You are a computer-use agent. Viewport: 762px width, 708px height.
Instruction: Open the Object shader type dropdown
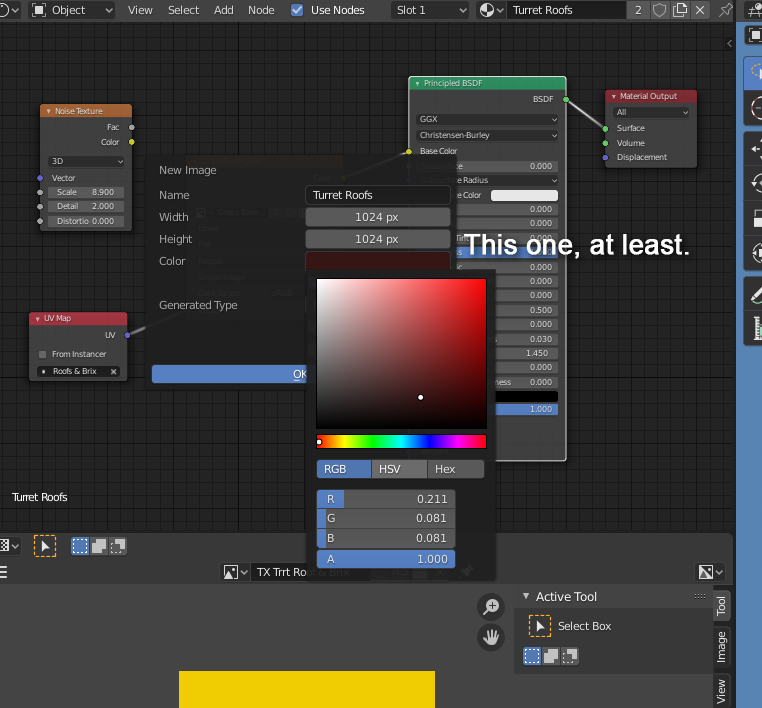72,10
